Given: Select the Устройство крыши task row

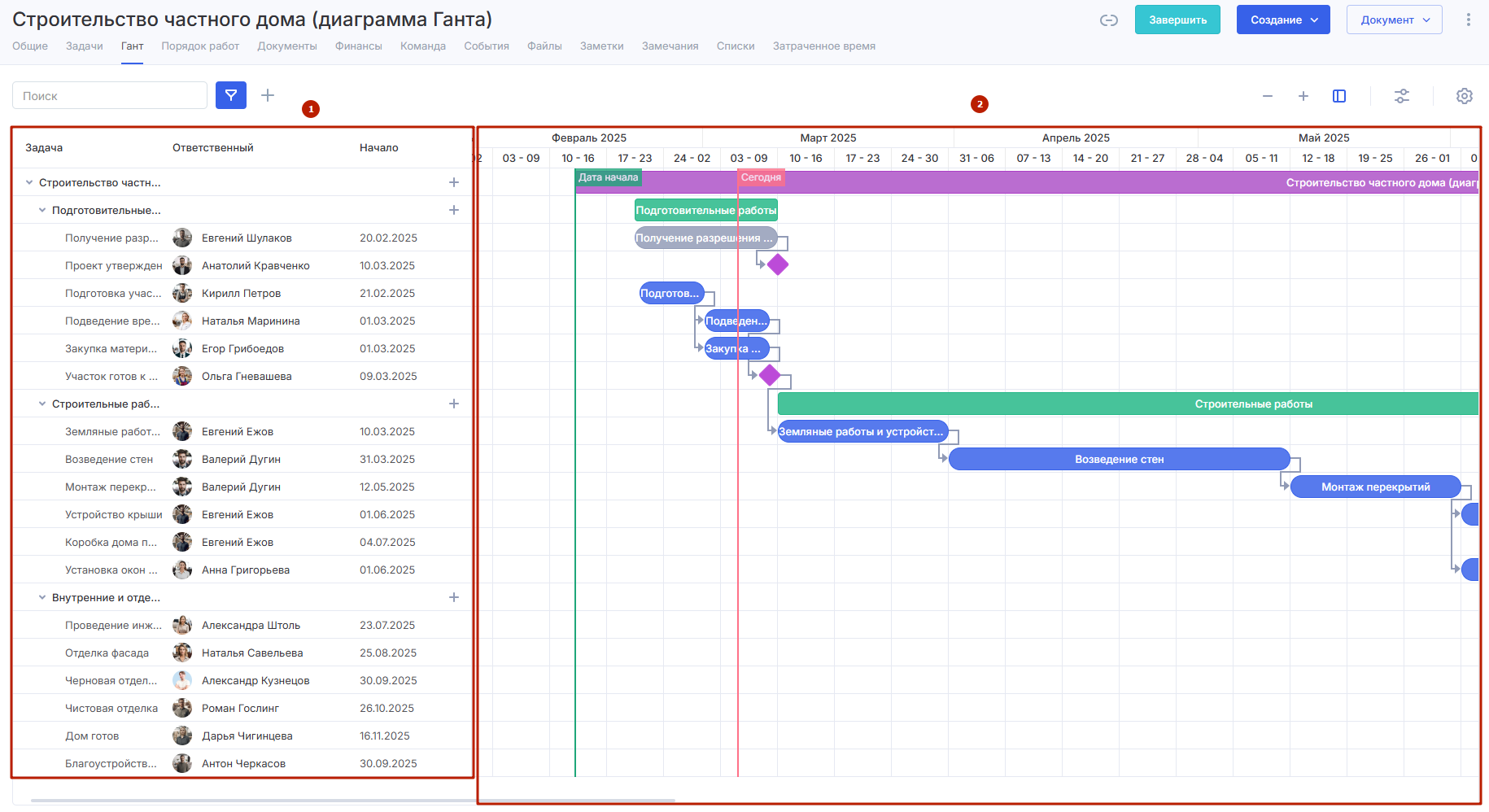Looking at the screenshot, I should pyautogui.click(x=242, y=514).
